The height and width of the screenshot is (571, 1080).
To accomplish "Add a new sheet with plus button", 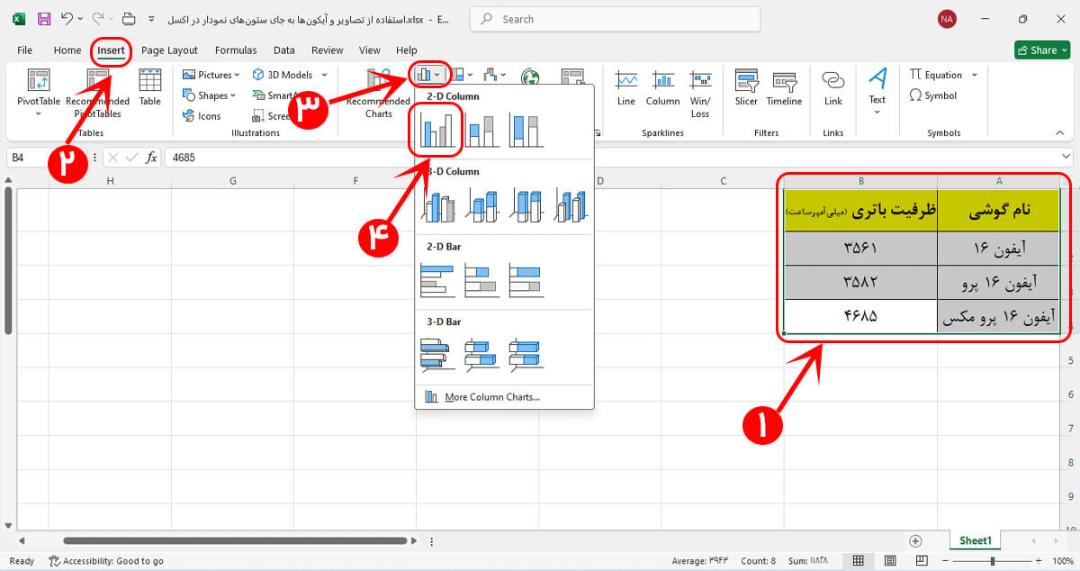I will click(x=915, y=541).
